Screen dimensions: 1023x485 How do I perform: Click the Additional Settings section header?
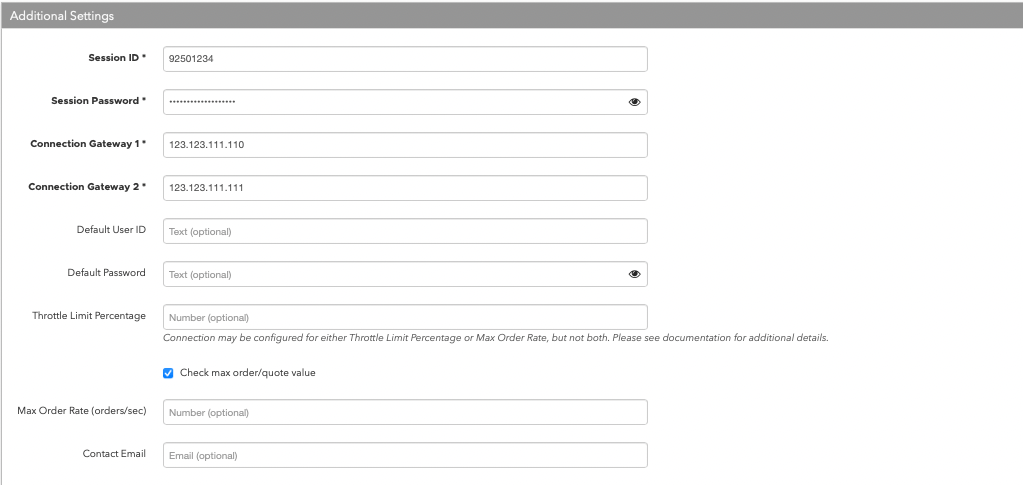(512, 16)
